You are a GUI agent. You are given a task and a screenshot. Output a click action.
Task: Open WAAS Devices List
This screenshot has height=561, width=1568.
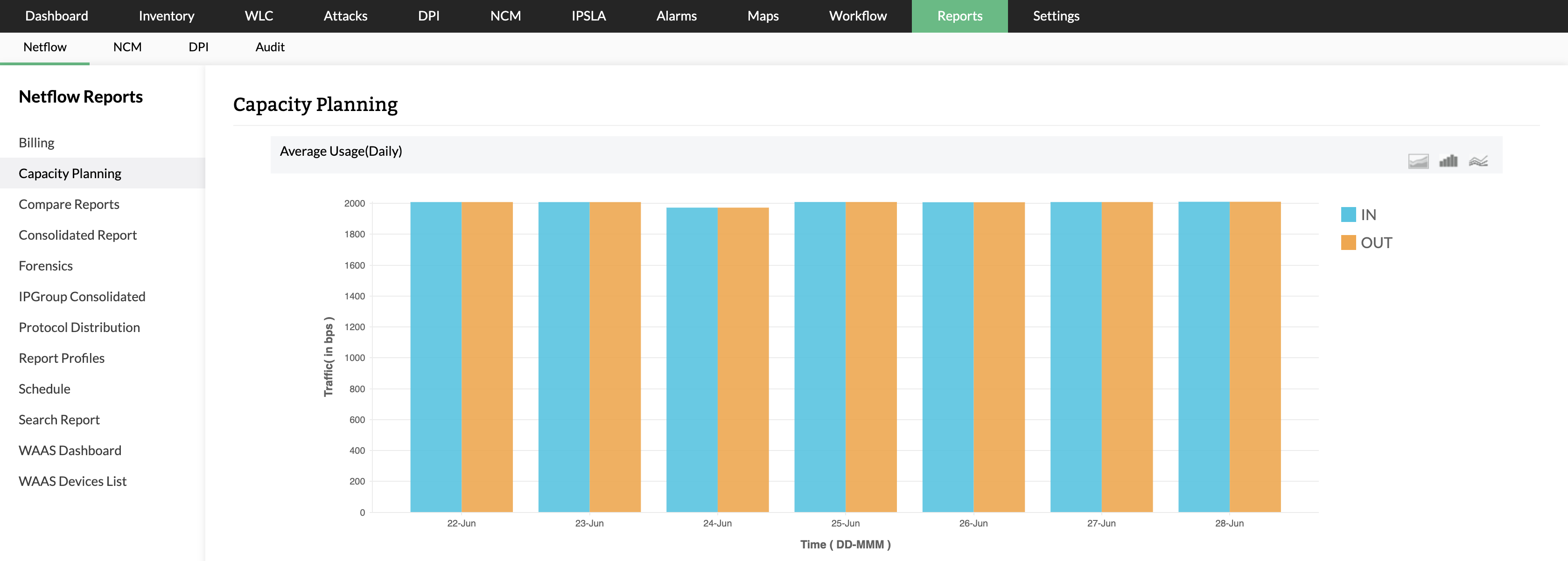(x=72, y=481)
